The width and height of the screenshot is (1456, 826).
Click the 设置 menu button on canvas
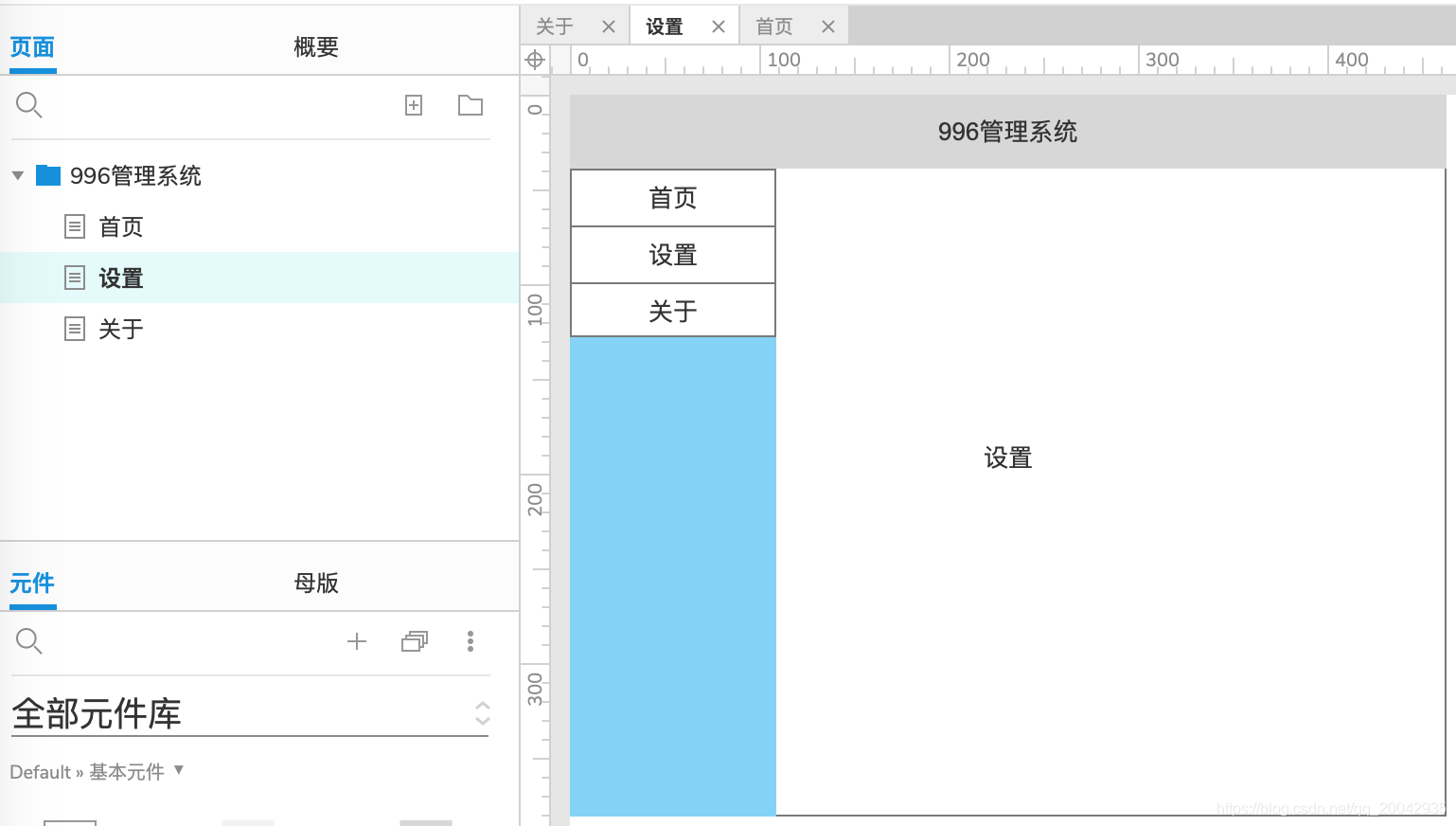673,255
